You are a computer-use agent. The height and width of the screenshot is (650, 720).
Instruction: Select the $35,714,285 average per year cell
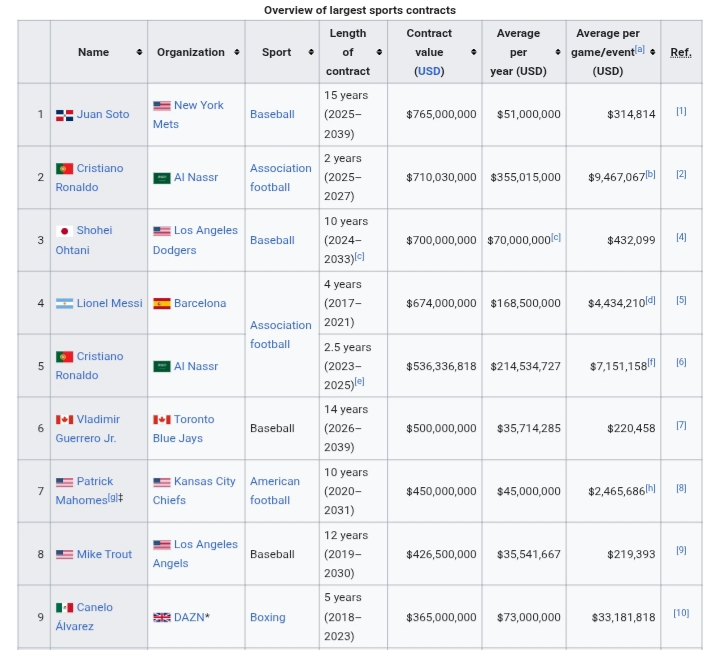(524, 428)
